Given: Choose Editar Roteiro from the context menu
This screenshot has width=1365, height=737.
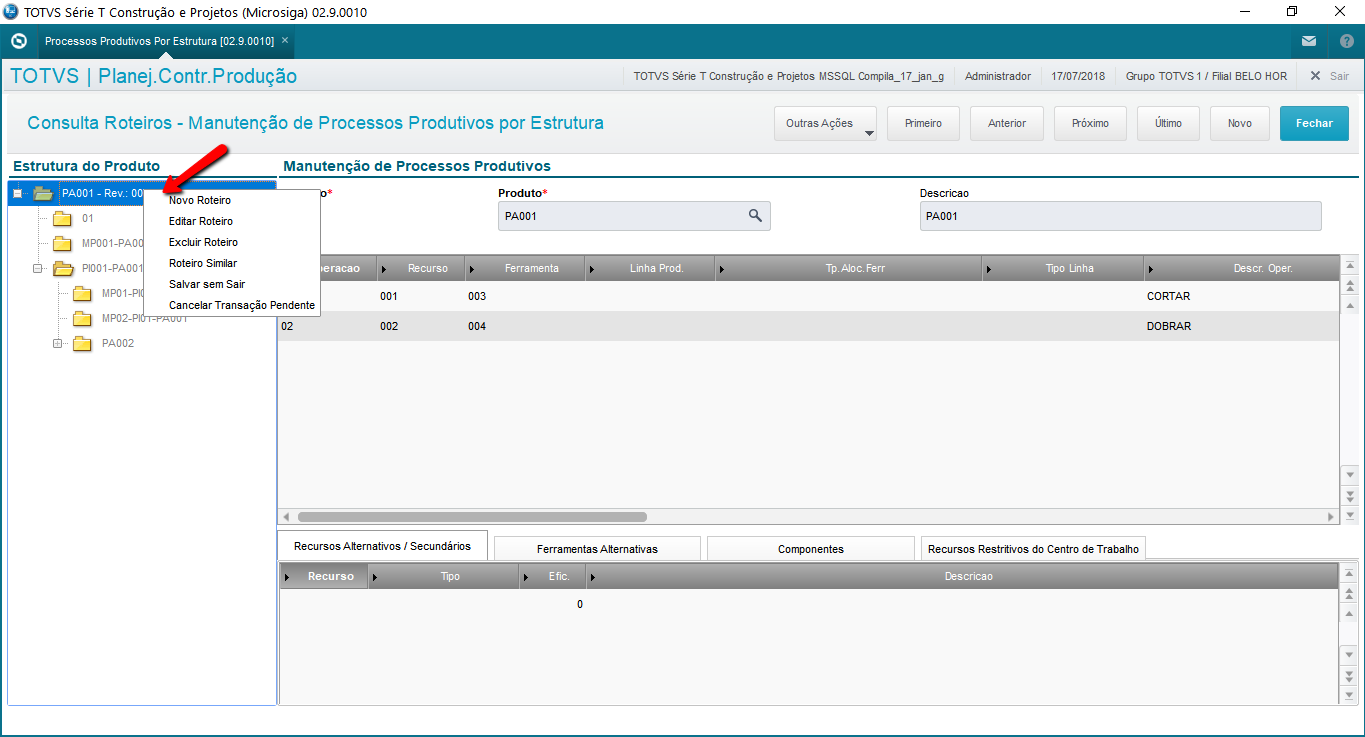Looking at the screenshot, I should tap(201, 221).
